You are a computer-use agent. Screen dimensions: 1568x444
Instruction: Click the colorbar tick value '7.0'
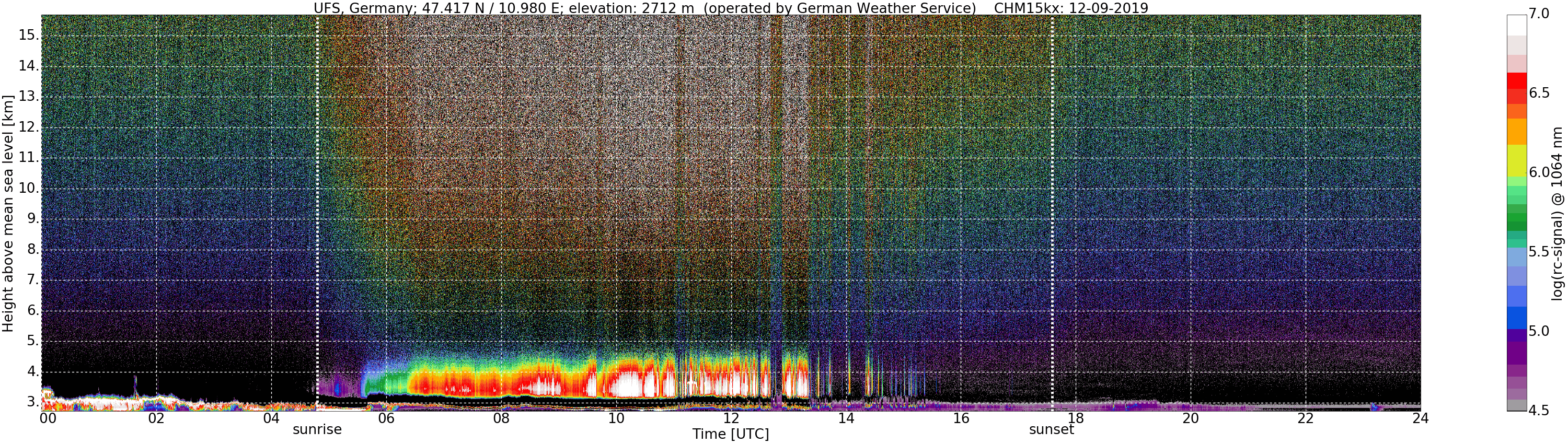click(1539, 14)
